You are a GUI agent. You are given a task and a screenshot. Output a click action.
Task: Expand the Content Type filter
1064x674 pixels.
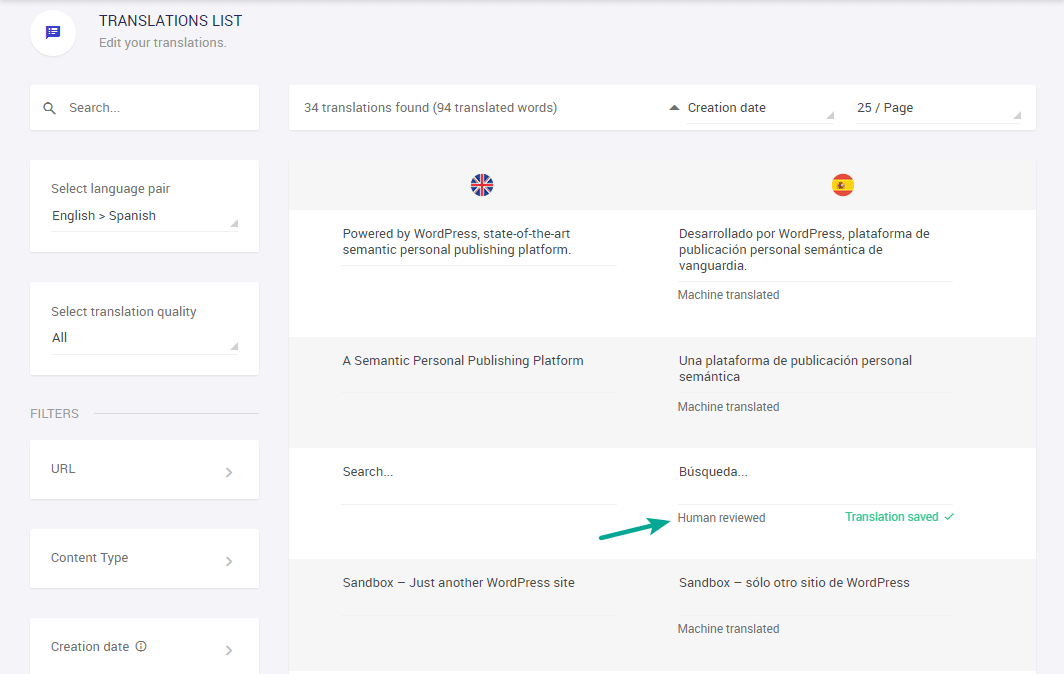[144, 558]
